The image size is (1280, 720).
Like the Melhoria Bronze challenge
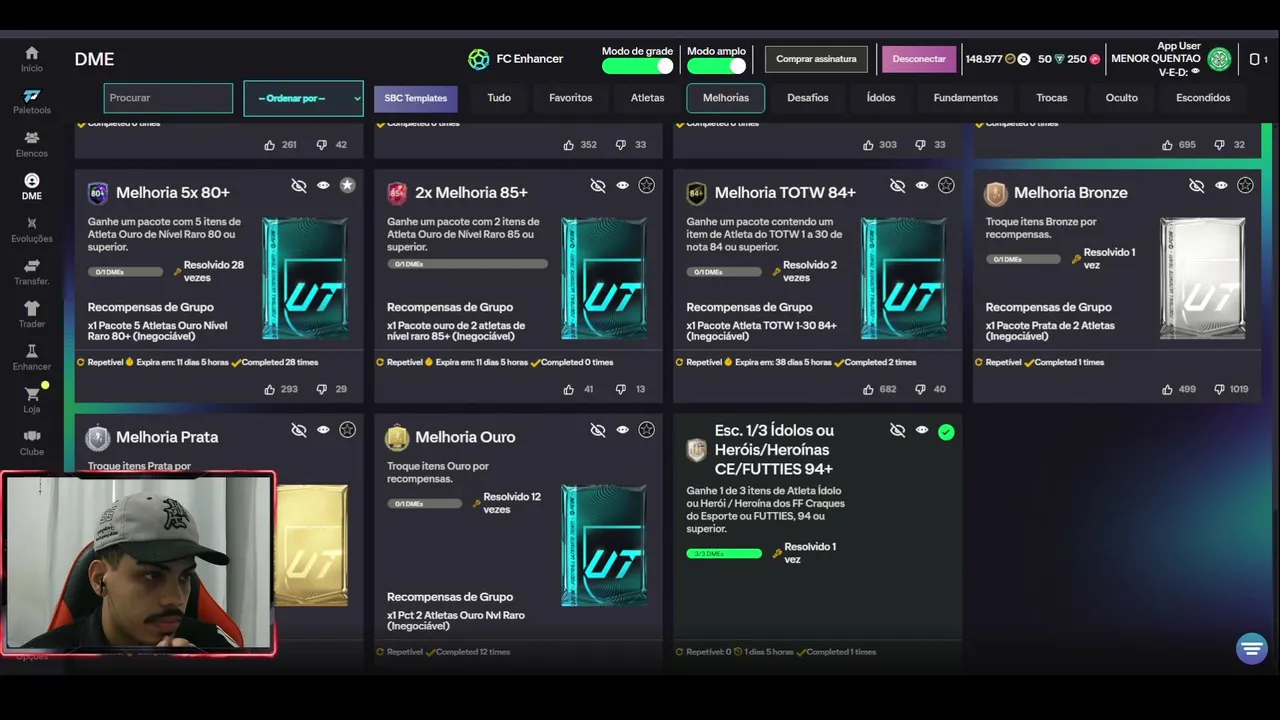click(1167, 389)
